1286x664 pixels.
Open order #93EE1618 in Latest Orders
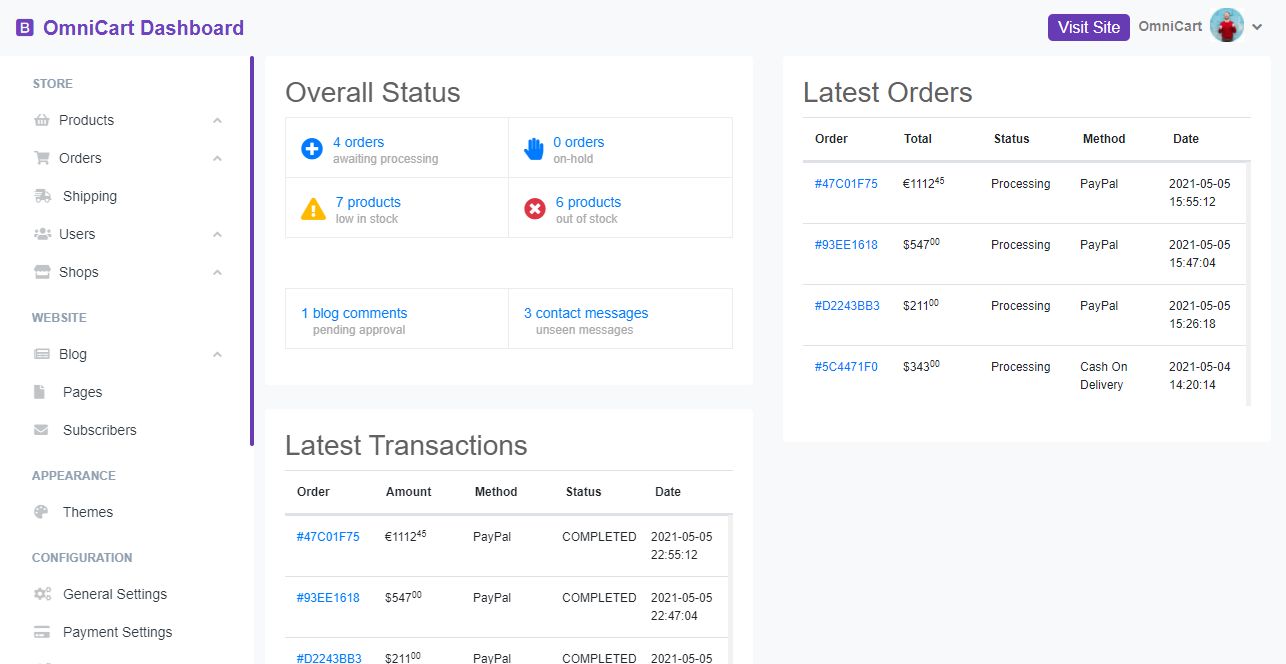(846, 245)
